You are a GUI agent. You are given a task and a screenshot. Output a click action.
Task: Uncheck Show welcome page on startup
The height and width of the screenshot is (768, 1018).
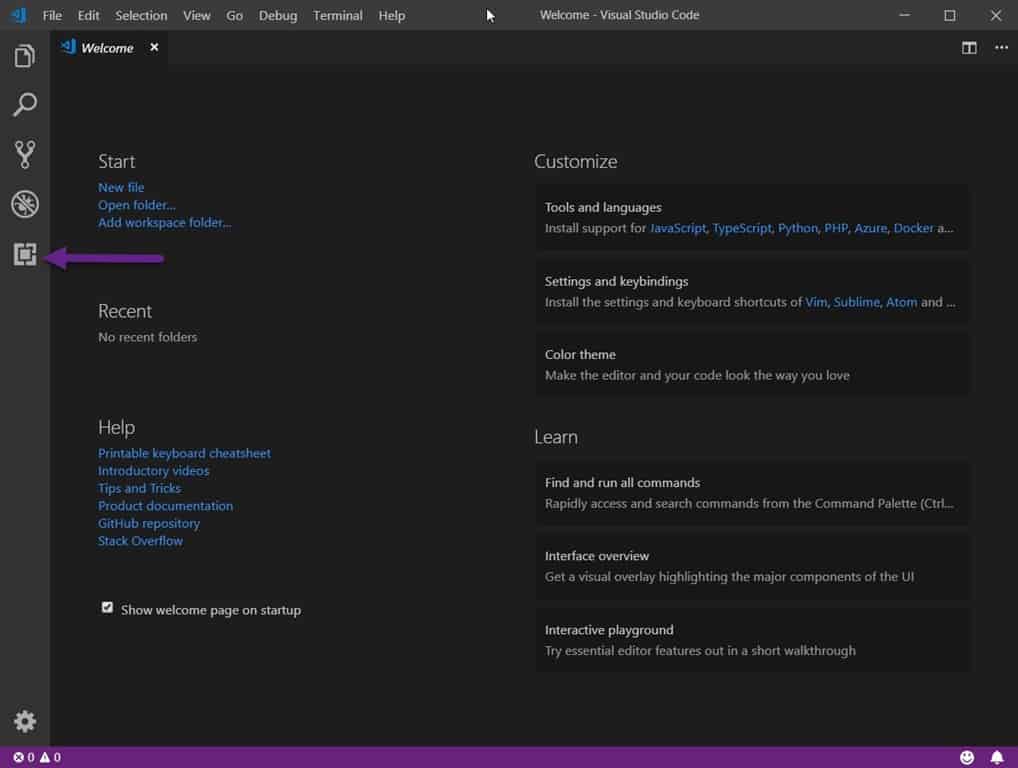coord(107,608)
